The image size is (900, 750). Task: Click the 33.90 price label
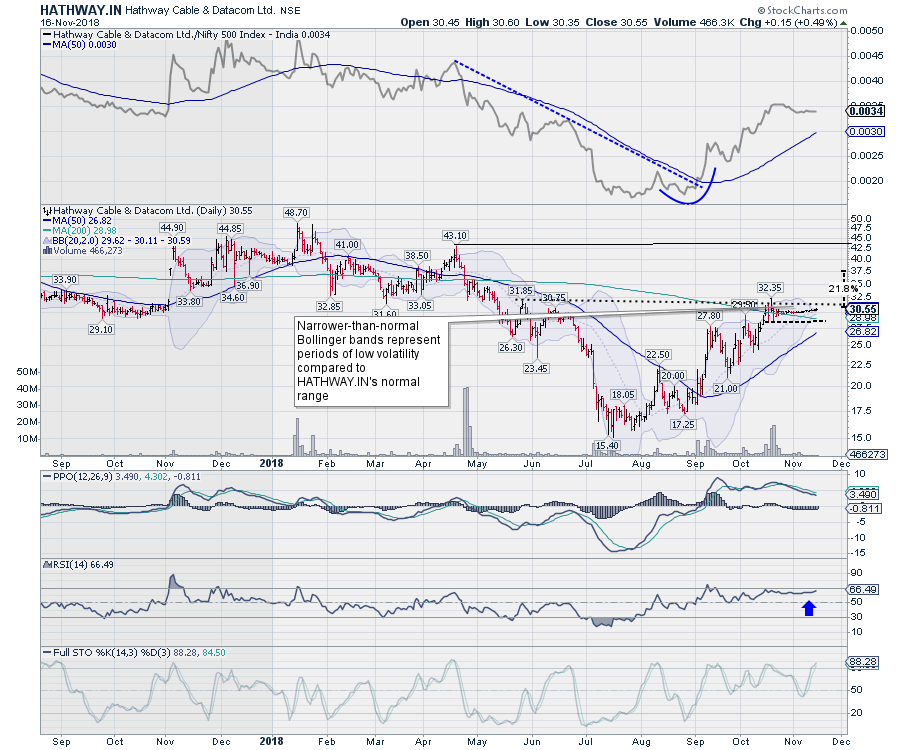tap(65, 279)
